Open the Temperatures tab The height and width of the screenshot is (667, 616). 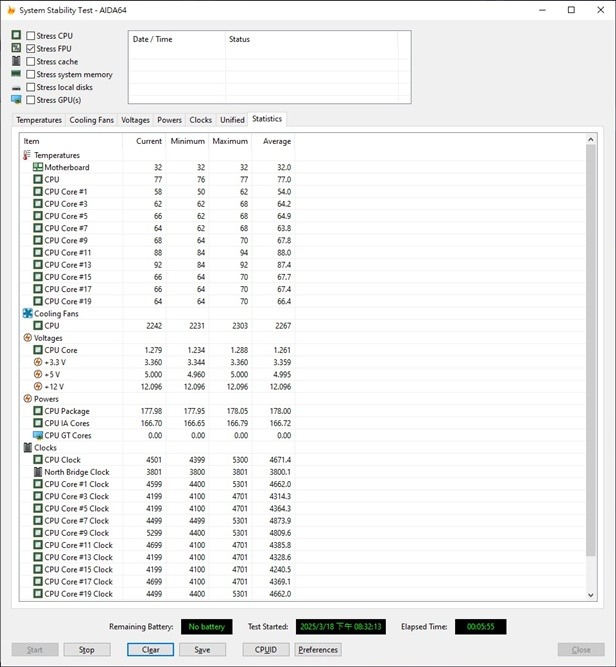tap(39, 120)
